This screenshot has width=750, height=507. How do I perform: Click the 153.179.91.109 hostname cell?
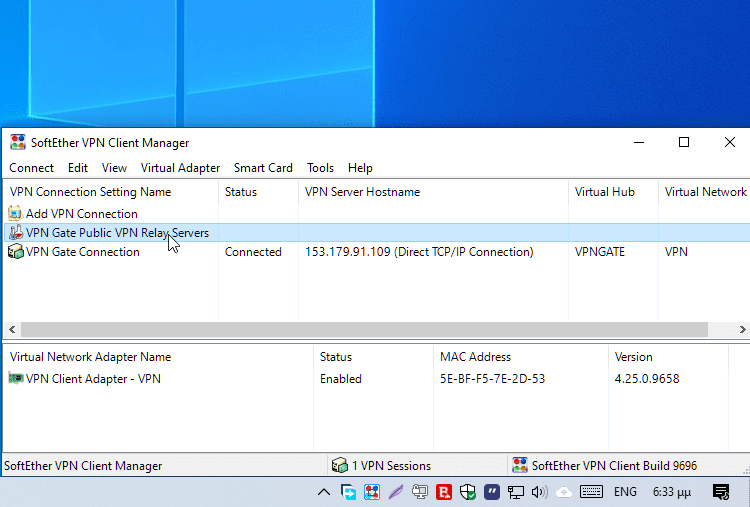point(419,252)
